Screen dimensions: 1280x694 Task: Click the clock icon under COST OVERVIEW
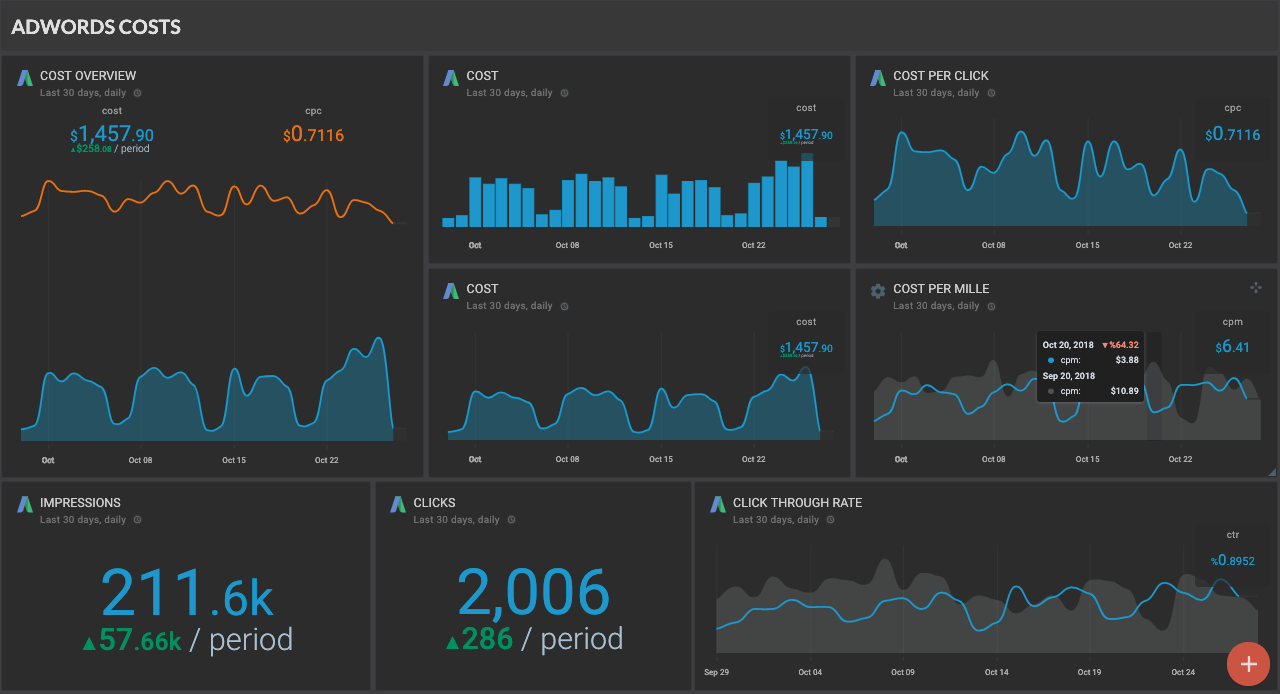(x=138, y=93)
